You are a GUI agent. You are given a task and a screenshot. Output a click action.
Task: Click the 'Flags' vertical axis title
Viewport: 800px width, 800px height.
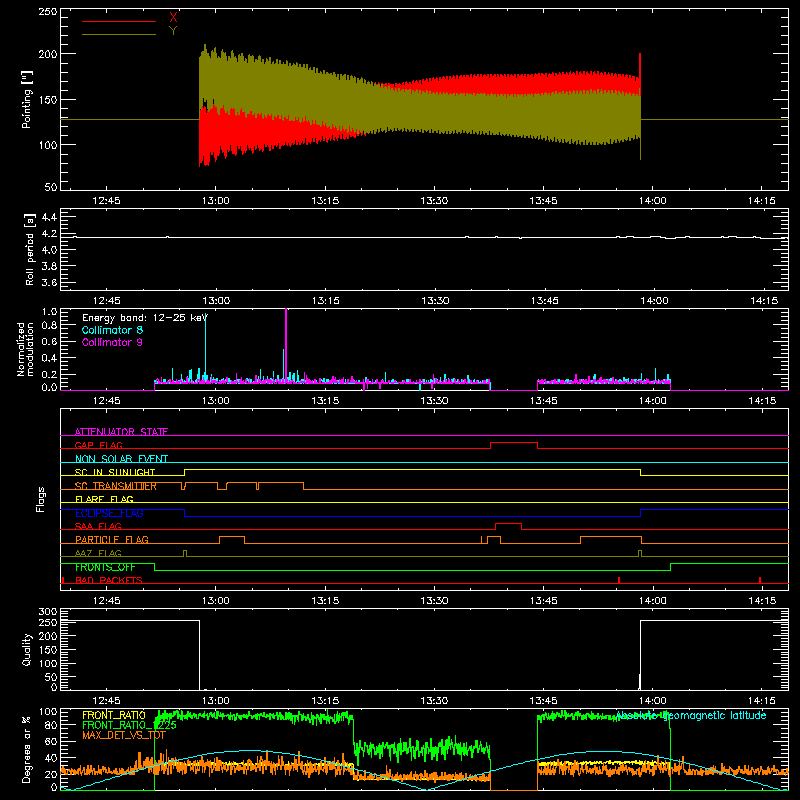coord(41,499)
